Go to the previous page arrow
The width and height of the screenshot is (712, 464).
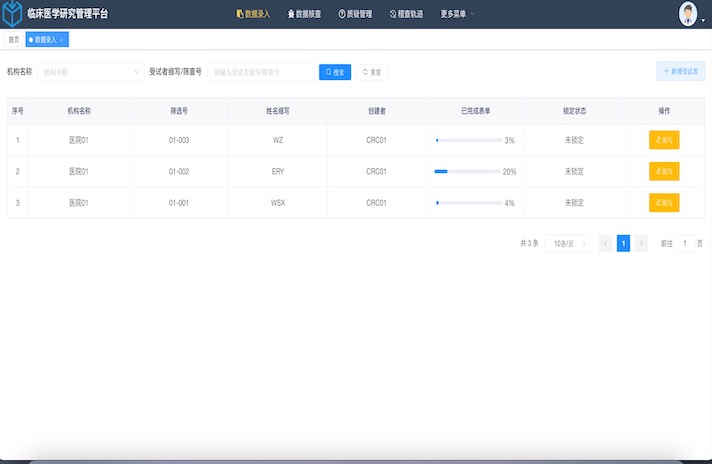point(605,243)
